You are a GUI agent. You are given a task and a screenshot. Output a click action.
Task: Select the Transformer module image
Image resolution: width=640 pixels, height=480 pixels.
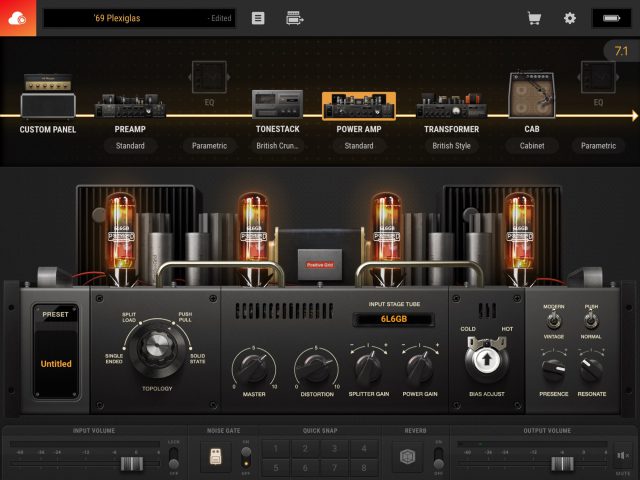pos(451,105)
